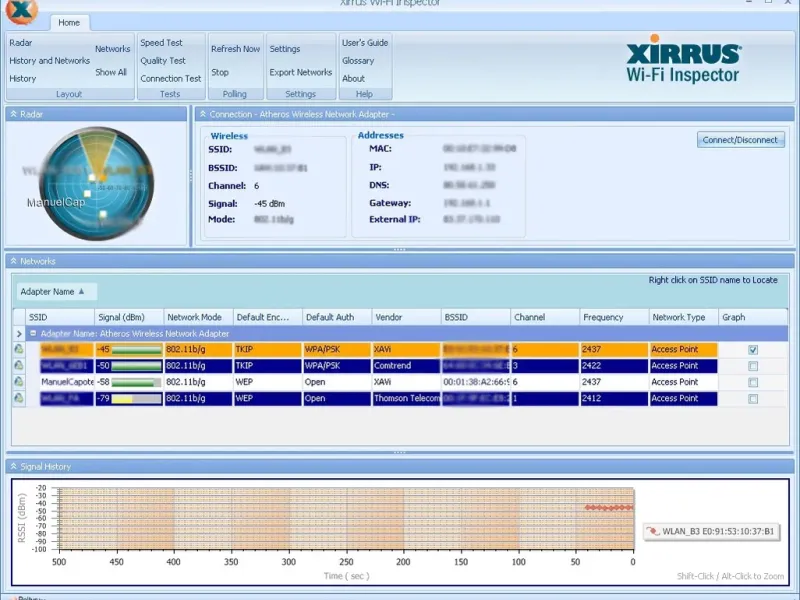Click the WLAN_B3 legend icon in Signal History
The image size is (800, 600).
(x=653, y=532)
